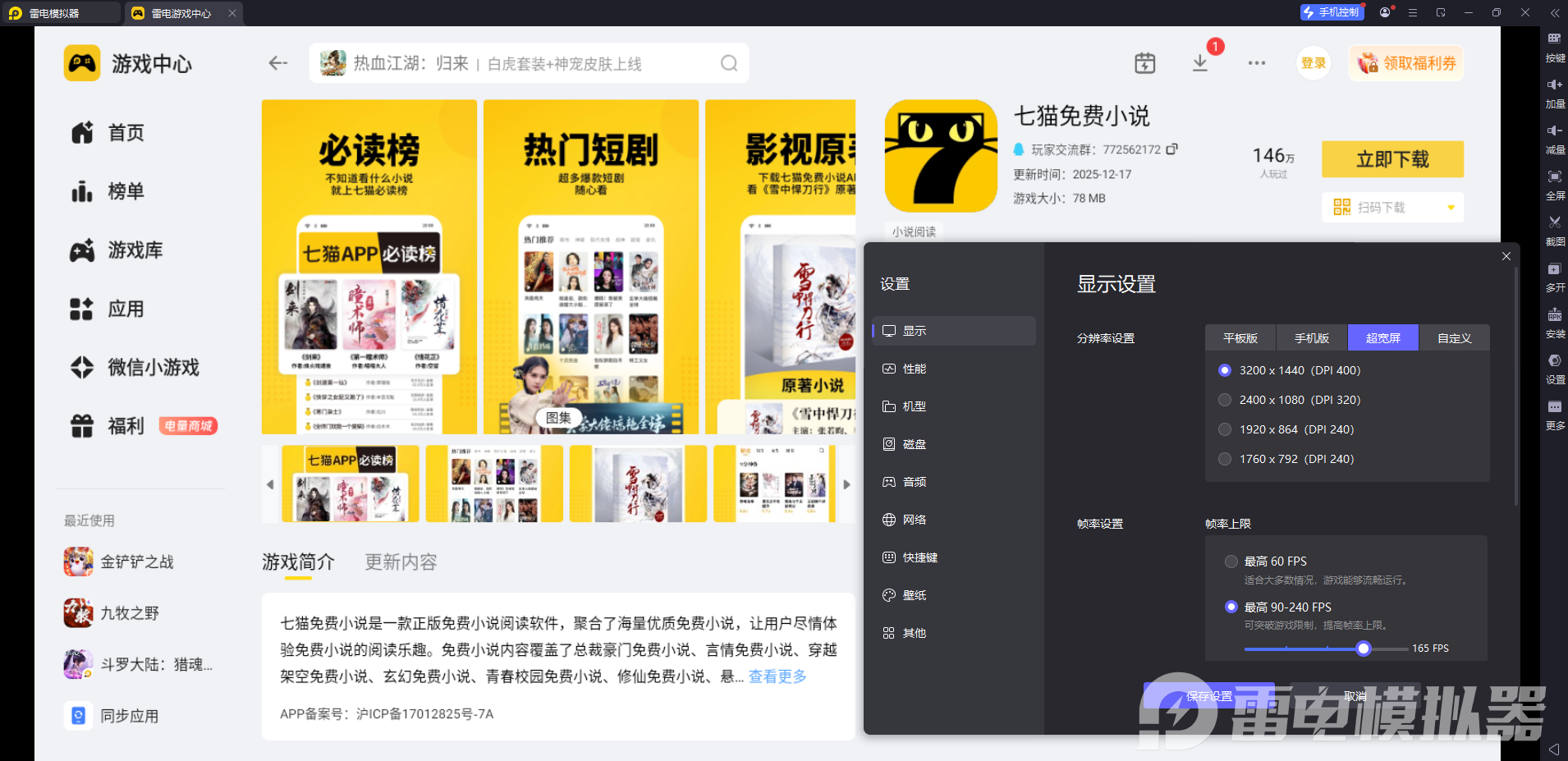Viewport: 1568px width, 761px height.
Task: Click the 安装 APK install icon
Action: click(x=1555, y=323)
